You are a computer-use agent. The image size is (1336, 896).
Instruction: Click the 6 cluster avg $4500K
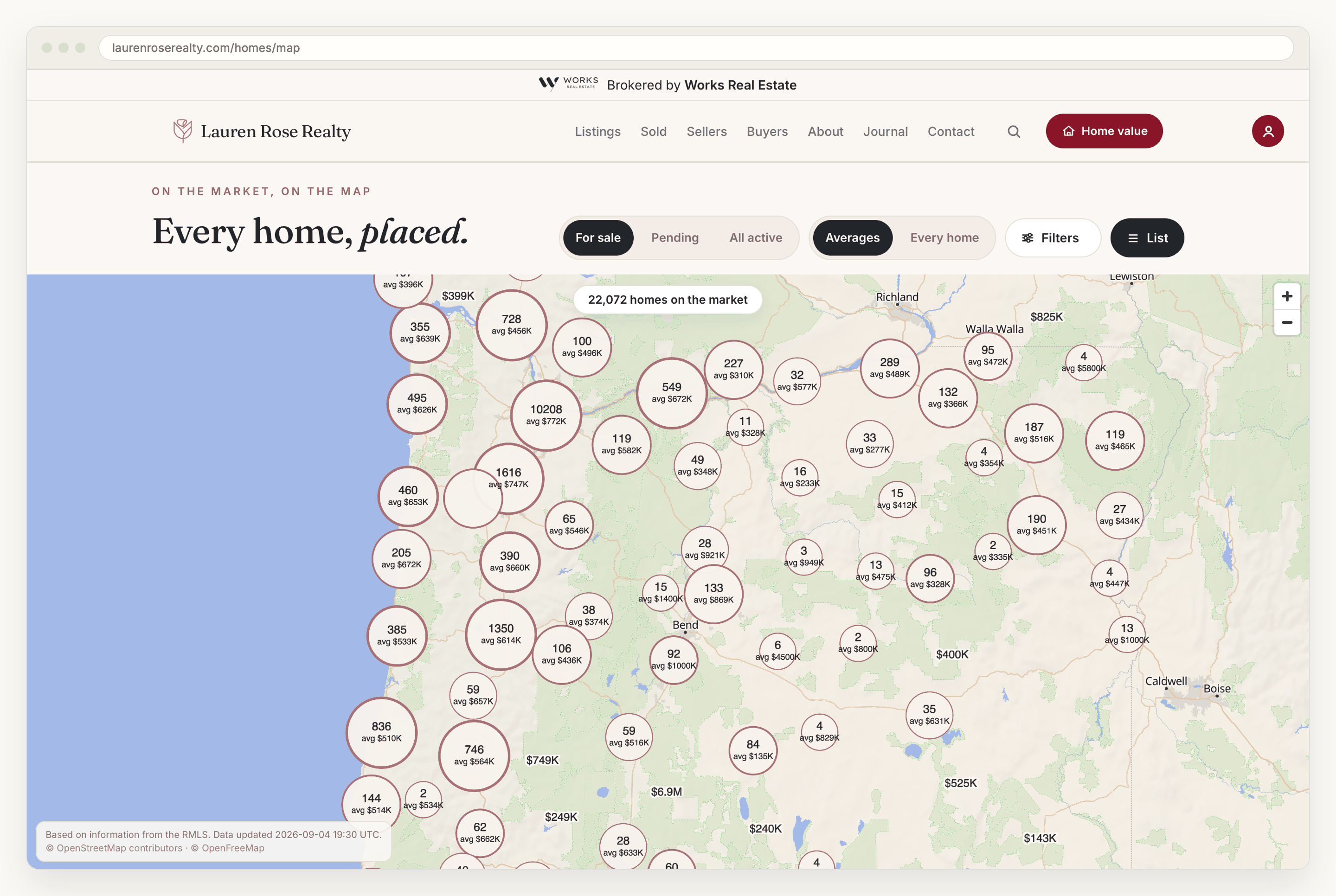coord(777,651)
